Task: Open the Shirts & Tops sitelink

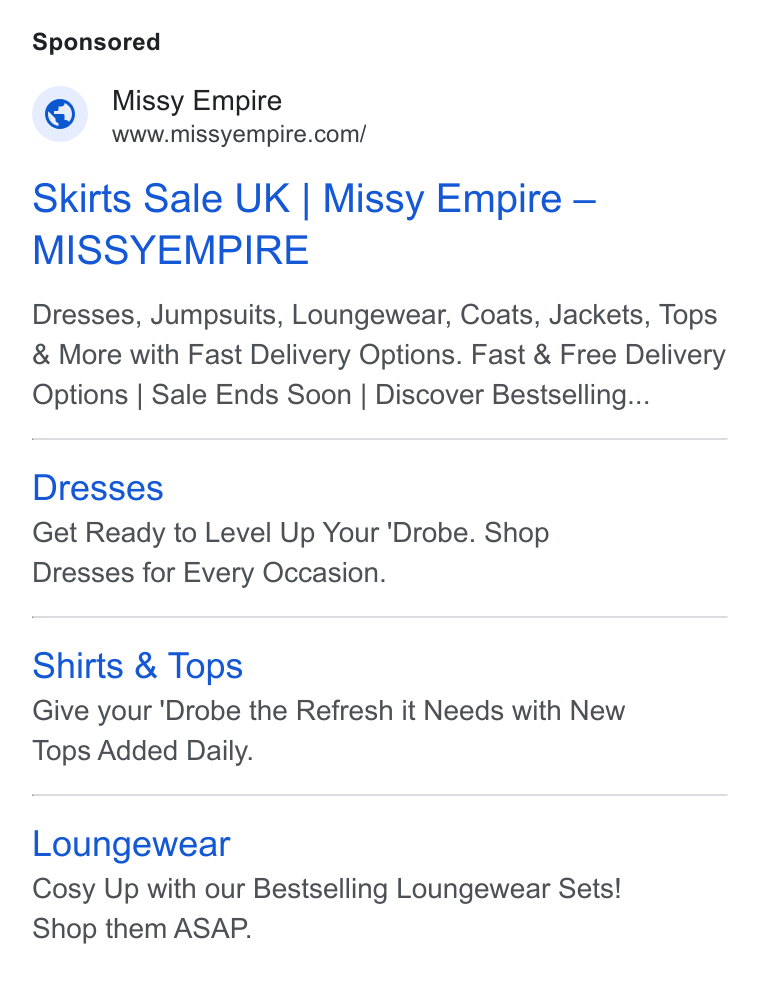Action: coord(137,666)
